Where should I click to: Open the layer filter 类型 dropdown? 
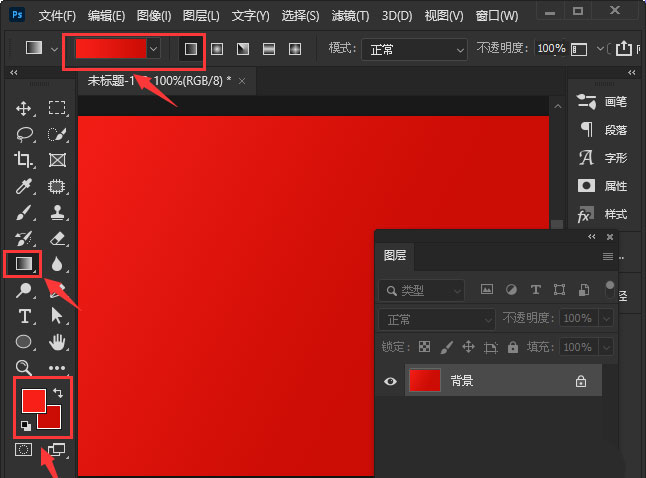point(421,291)
